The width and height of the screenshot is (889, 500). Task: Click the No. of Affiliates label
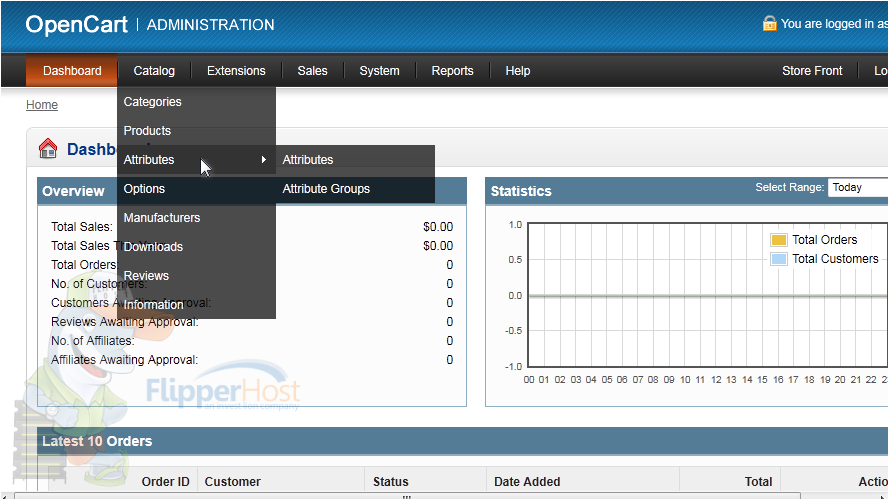coord(92,341)
